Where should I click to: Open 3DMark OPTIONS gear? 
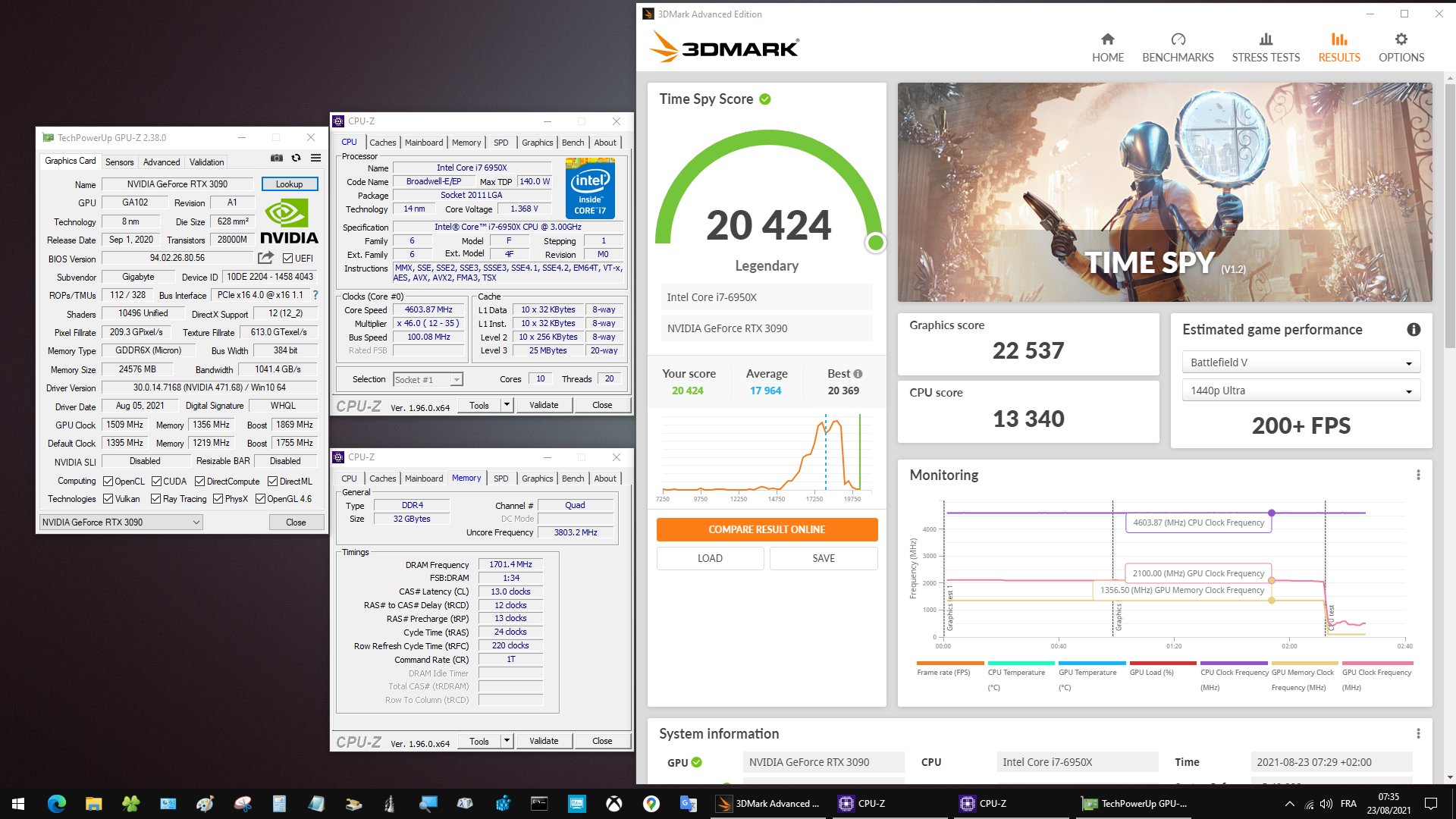click(x=1401, y=39)
